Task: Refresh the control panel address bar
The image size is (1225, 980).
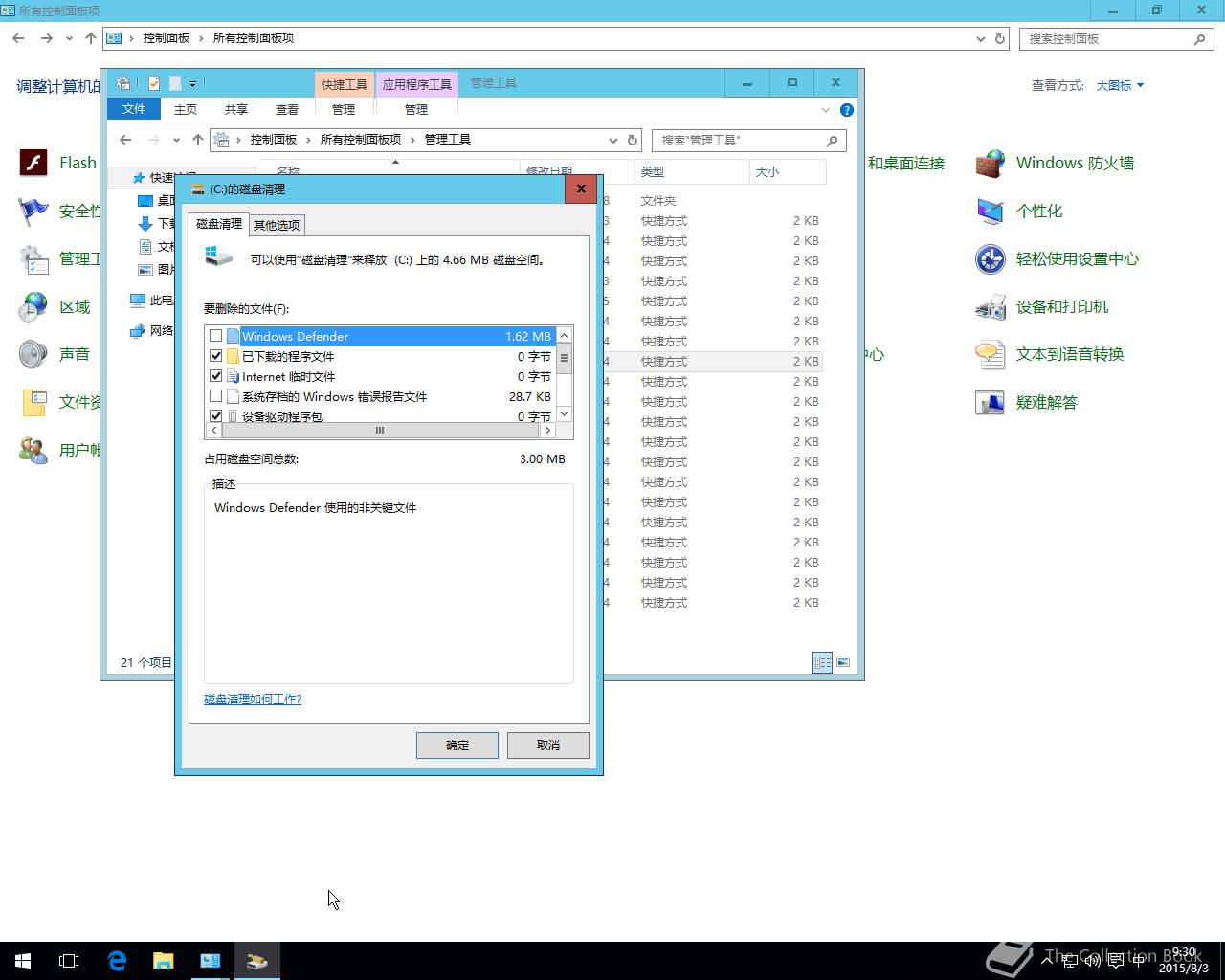Action: pyautogui.click(x=1000, y=39)
